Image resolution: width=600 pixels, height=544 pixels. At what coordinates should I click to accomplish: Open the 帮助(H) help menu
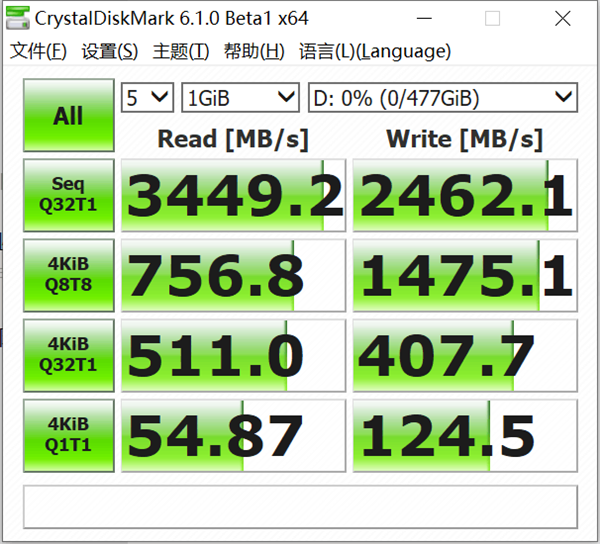[254, 52]
